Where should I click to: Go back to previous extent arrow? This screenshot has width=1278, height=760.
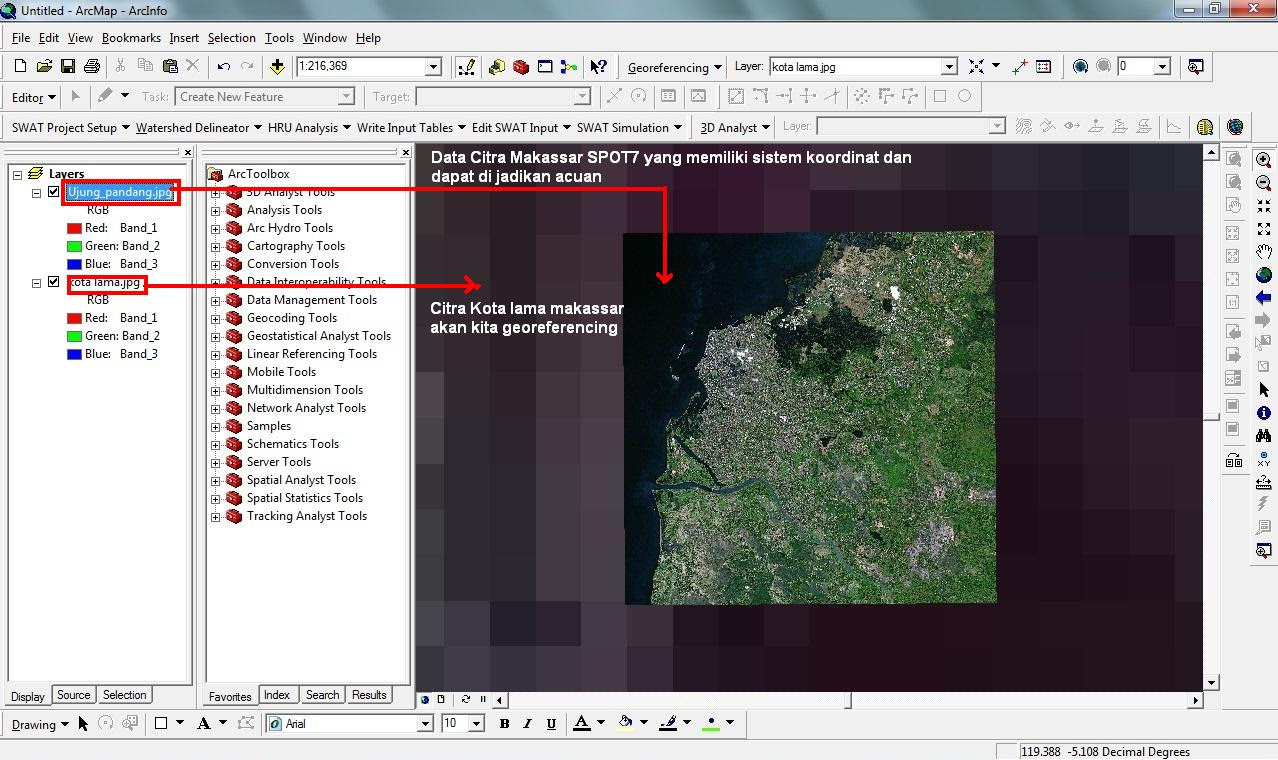(x=1264, y=297)
